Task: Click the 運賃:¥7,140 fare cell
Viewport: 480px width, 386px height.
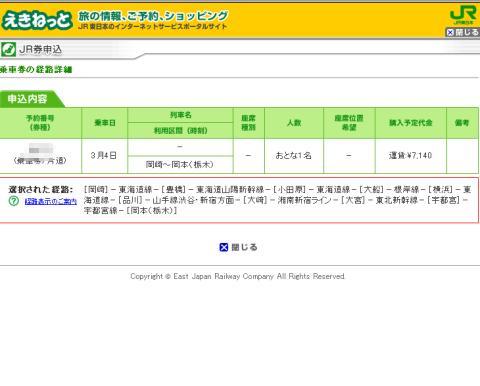Action: (411, 156)
